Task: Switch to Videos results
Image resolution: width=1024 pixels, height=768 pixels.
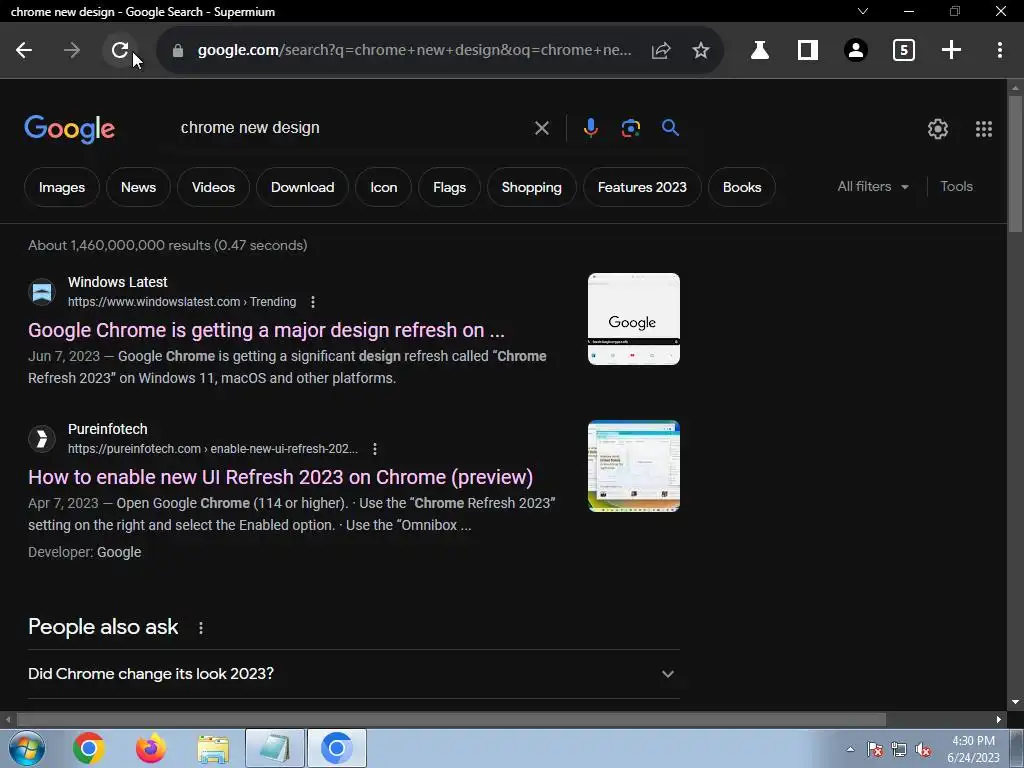Action: pos(214,187)
